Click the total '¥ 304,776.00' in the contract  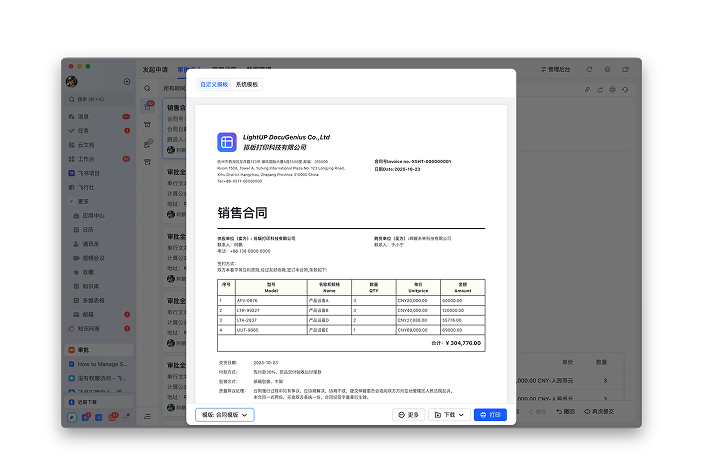pos(463,343)
